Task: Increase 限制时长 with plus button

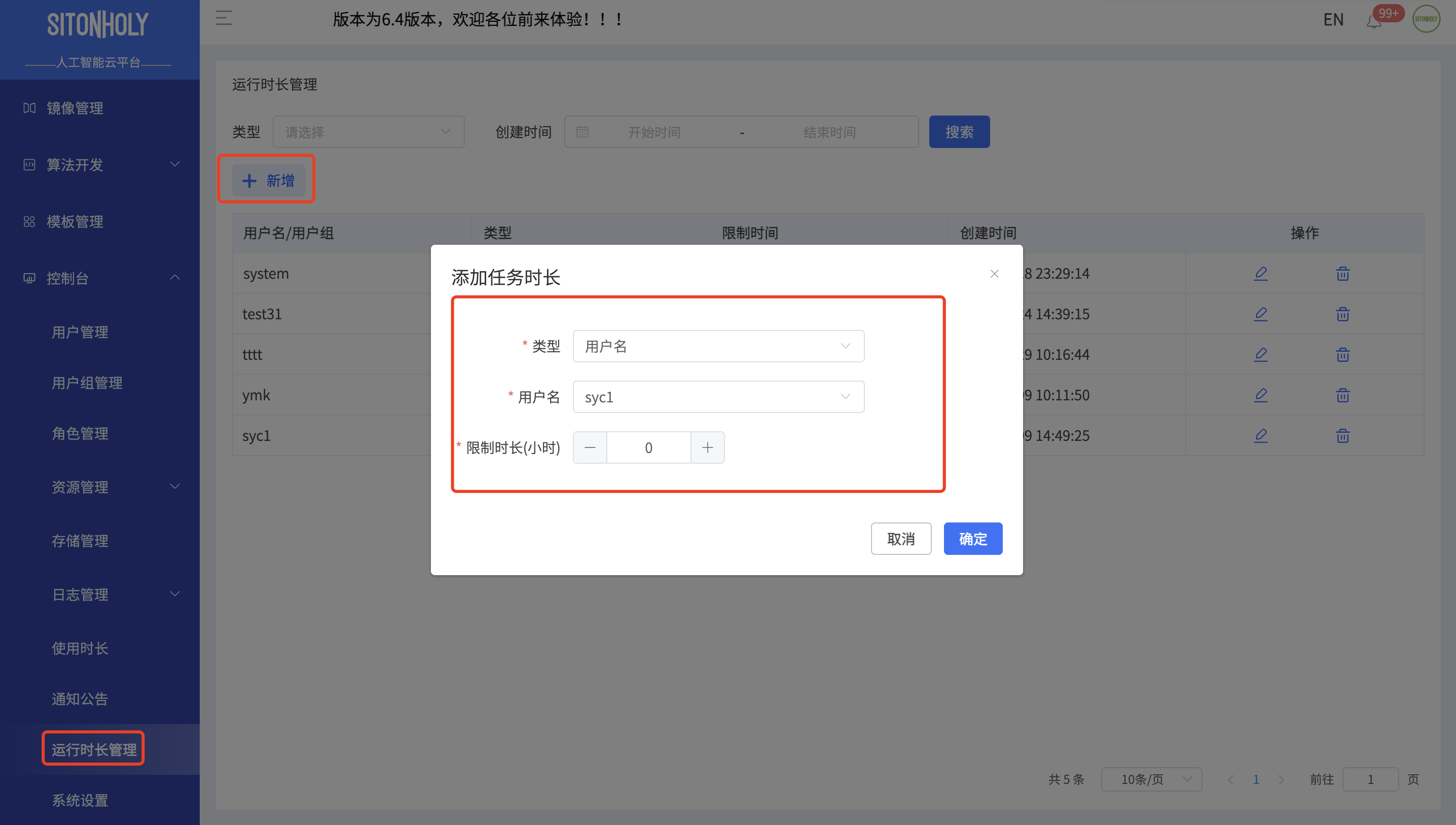Action: [707, 447]
